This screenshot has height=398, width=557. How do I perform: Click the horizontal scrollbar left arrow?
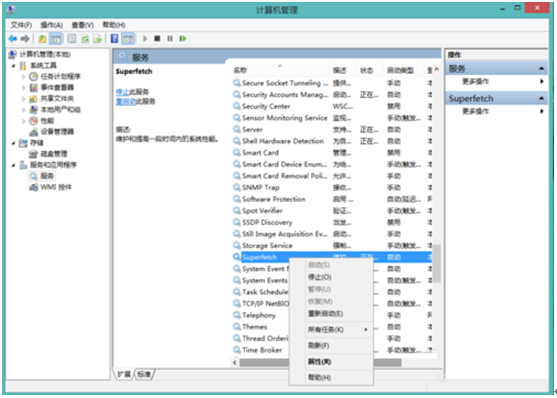(x=234, y=362)
